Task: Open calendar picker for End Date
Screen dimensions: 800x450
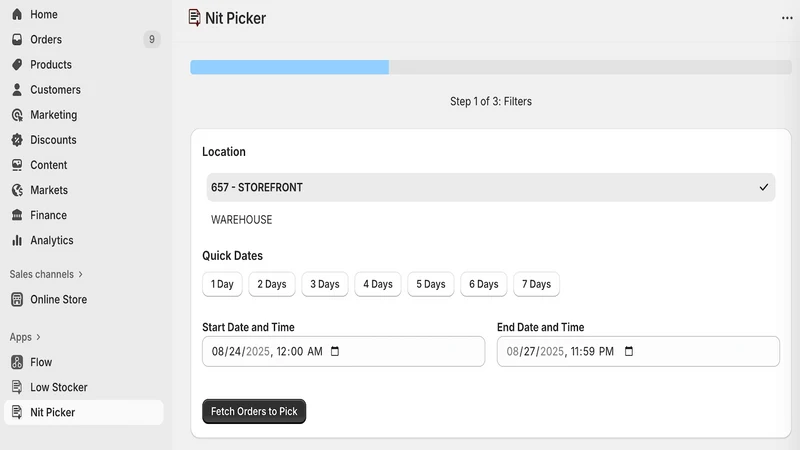Action: click(629, 351)
